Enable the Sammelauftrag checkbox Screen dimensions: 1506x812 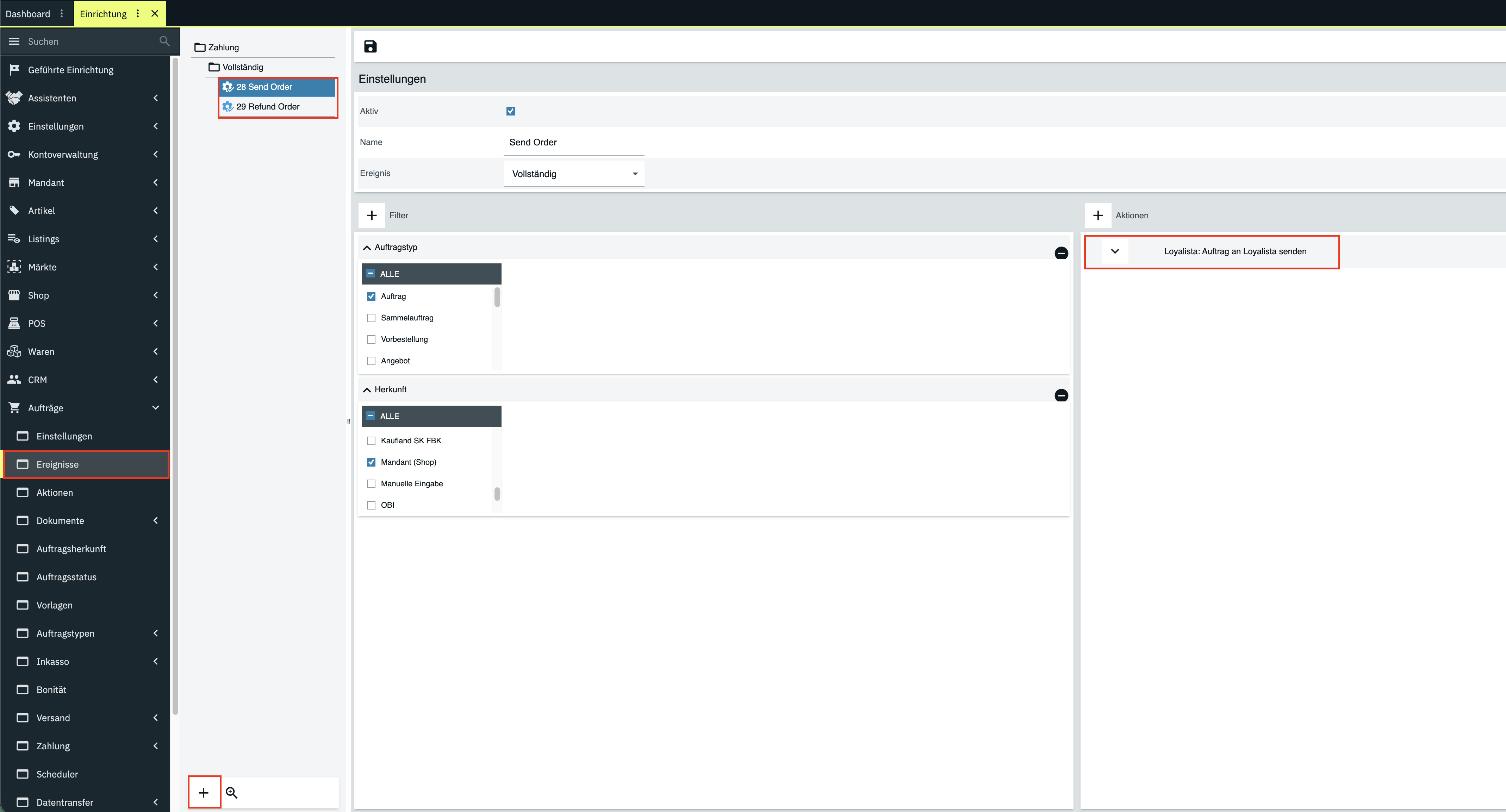pos(371,318)
